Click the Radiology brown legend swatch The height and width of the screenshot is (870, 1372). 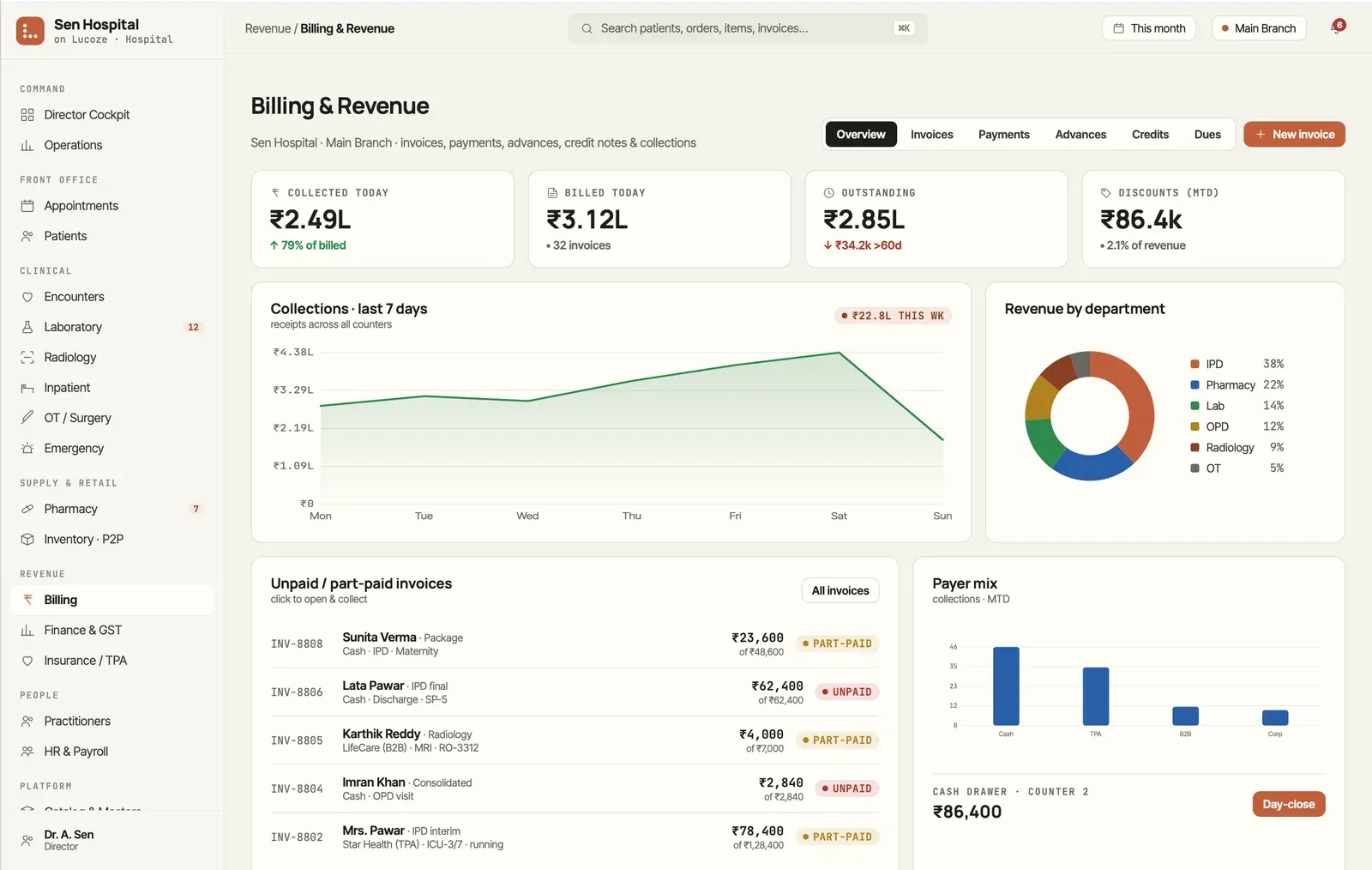pos(1194,448)
